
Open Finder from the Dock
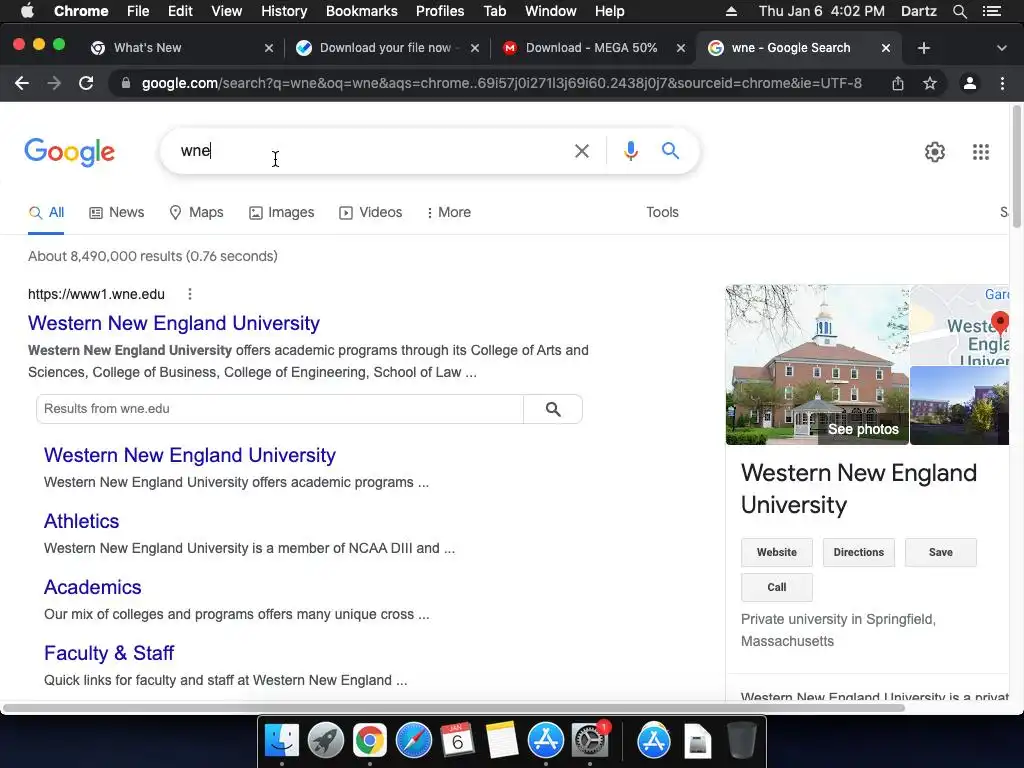click(x=281, y=741)
